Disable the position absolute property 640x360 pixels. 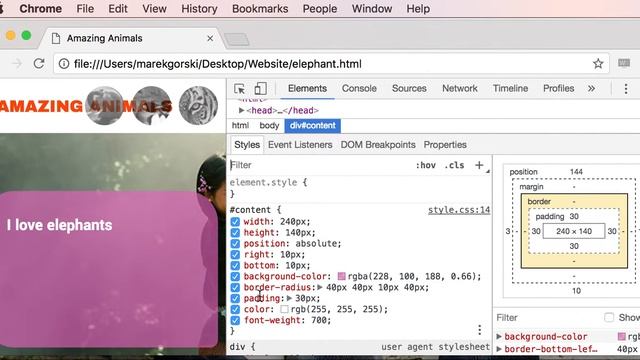tap(235, 244)
